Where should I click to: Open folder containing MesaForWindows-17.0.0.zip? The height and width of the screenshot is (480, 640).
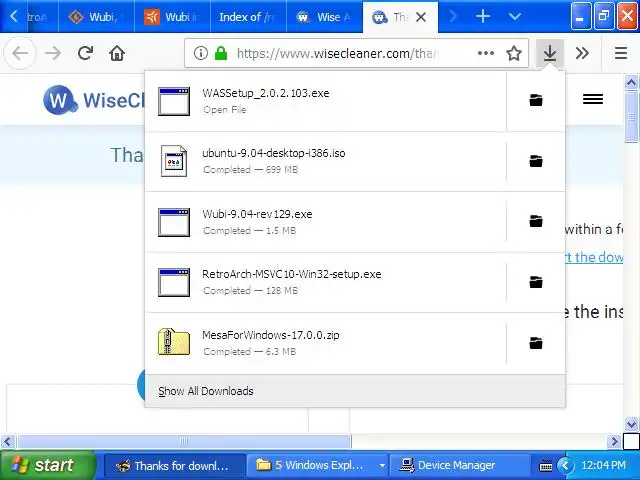pyautogui.click(x=536, y=343)
